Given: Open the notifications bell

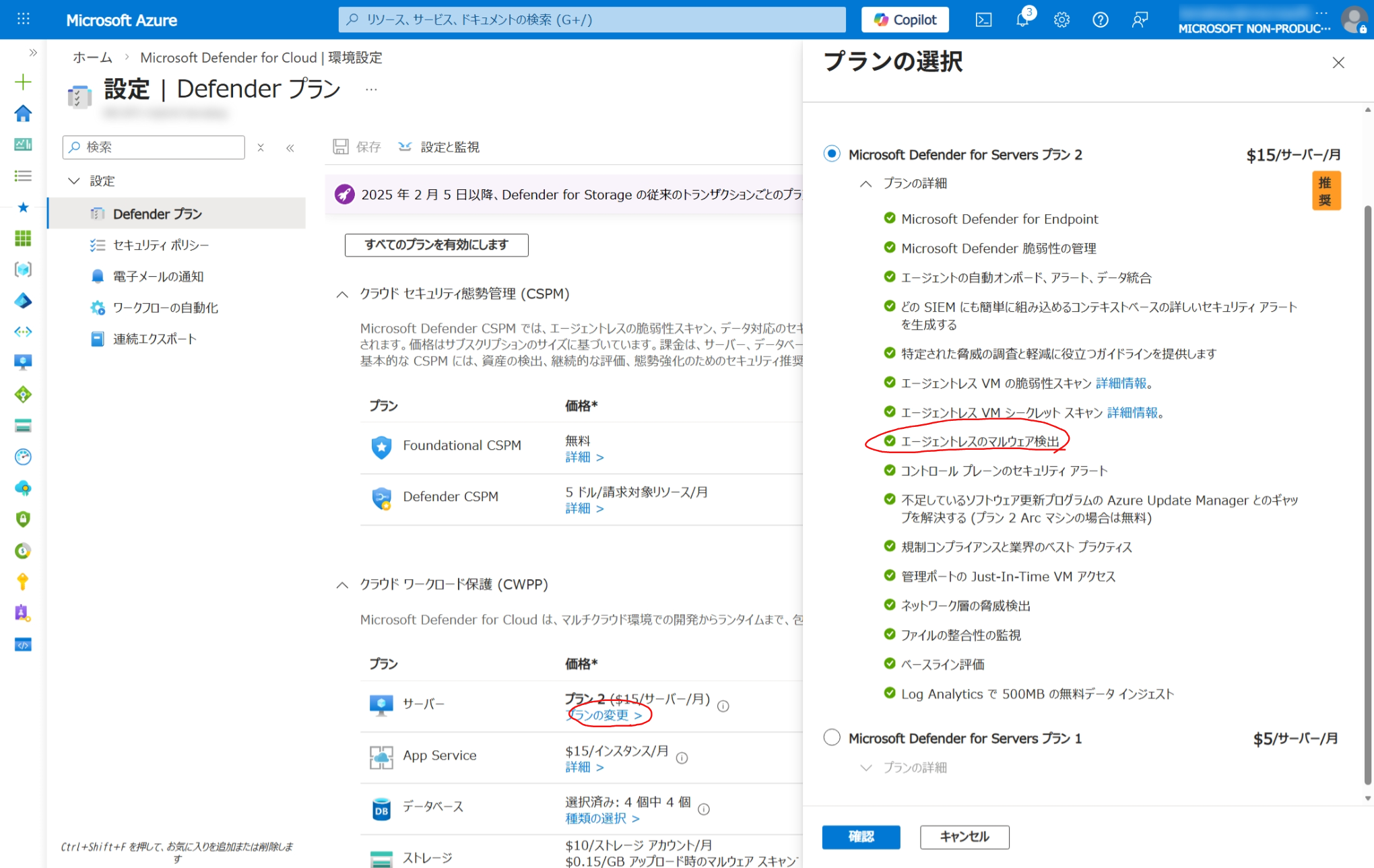Looking at the screenshot, I should click(1022, 20).
